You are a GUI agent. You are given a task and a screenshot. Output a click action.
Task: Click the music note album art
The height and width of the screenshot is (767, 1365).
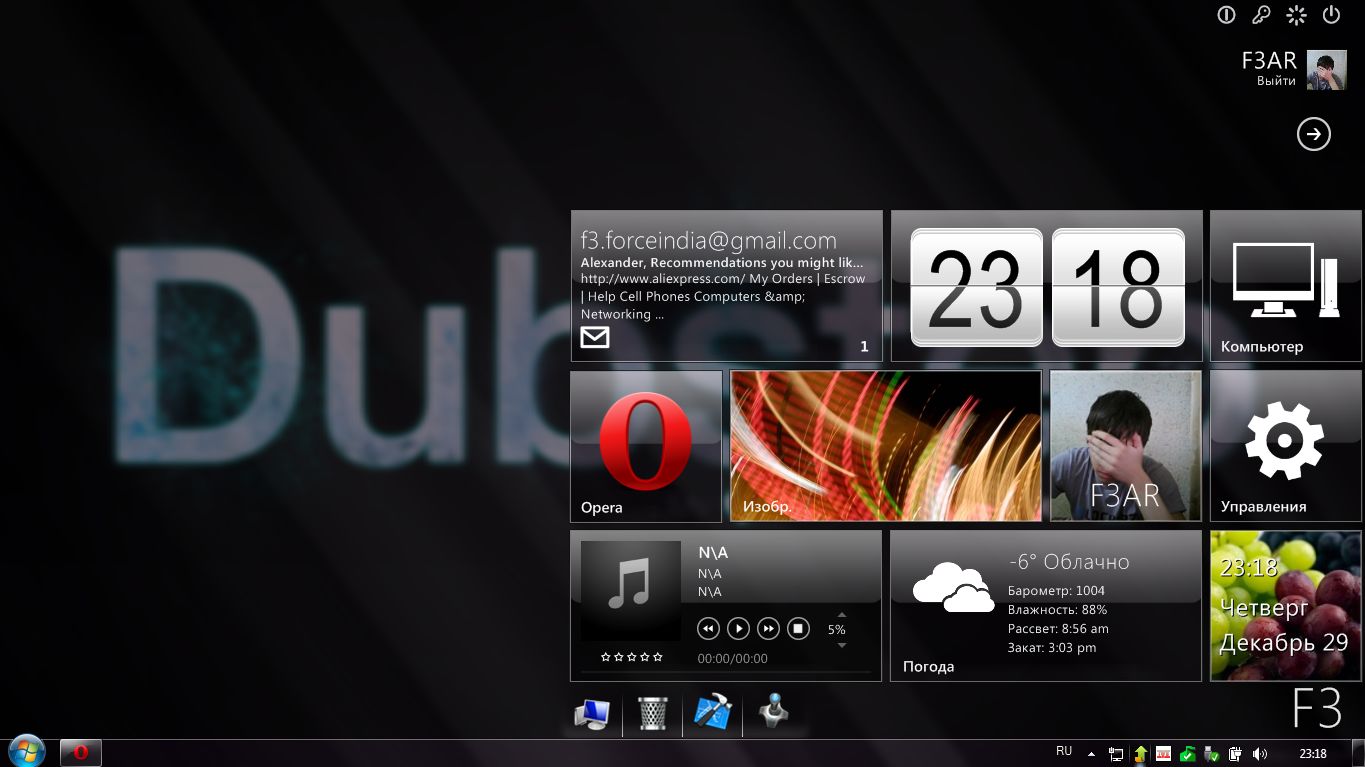point(631,591)
